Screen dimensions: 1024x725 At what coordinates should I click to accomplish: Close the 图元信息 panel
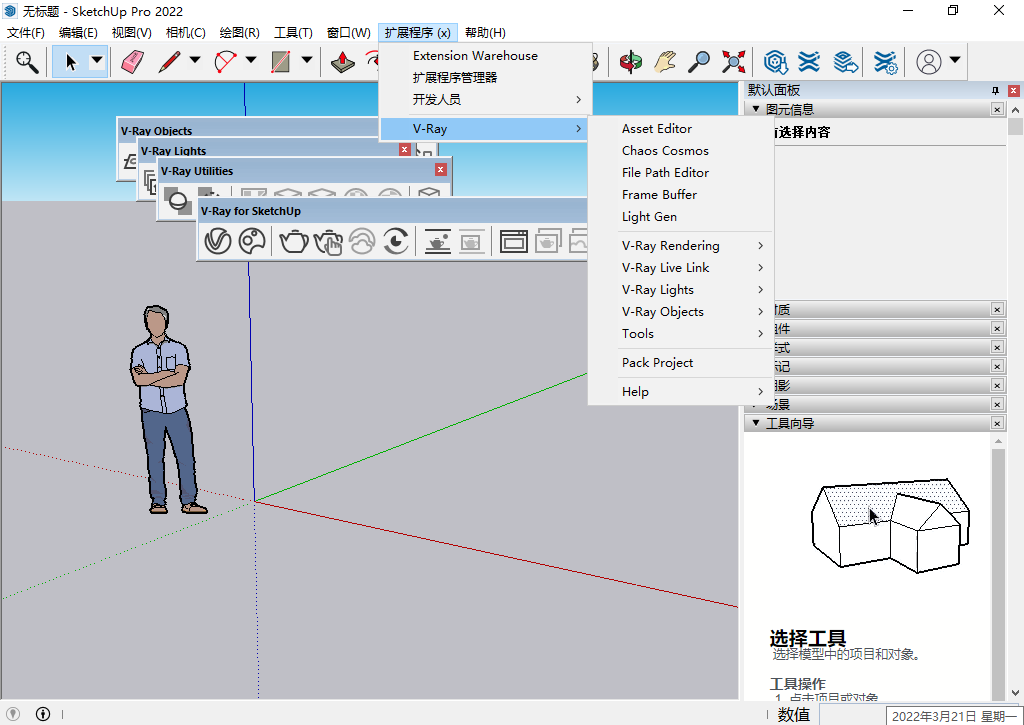997,109
